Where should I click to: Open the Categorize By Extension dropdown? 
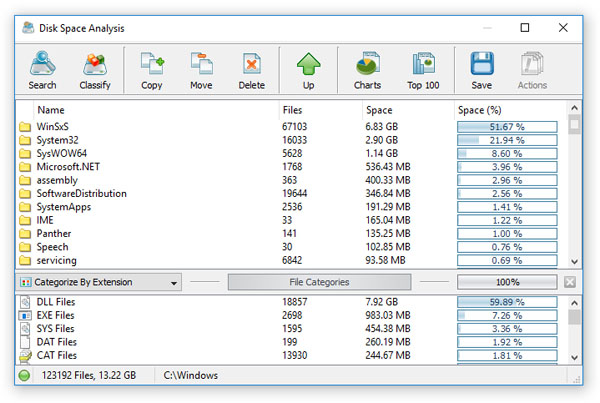pos(99,282)
